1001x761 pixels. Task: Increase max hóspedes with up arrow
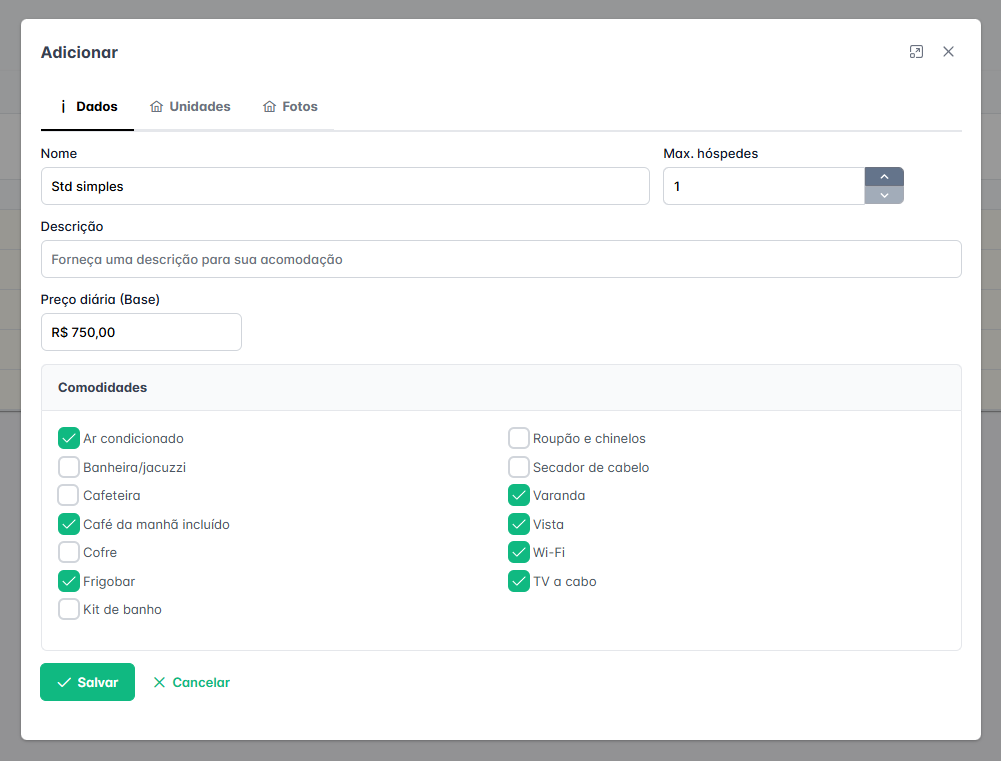(x=884, y=177)
